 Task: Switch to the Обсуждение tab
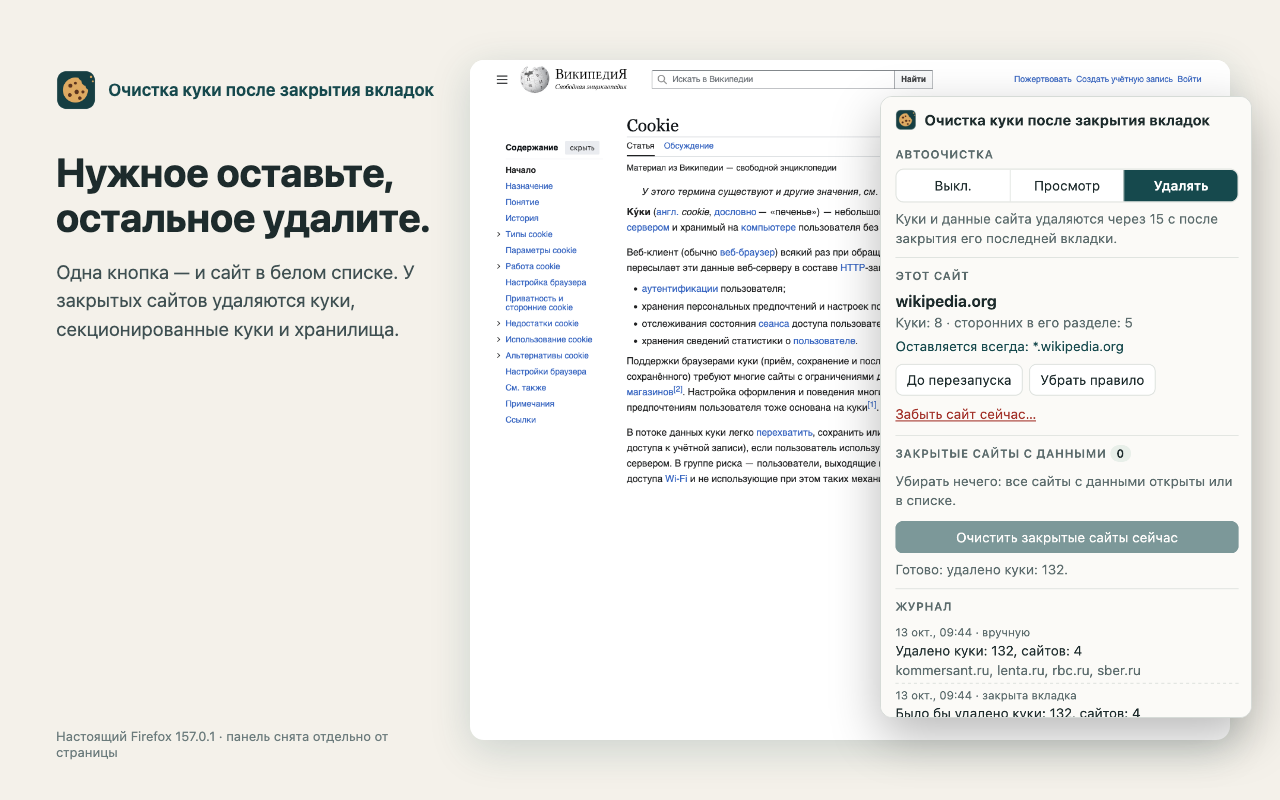(x=689, y=146)
